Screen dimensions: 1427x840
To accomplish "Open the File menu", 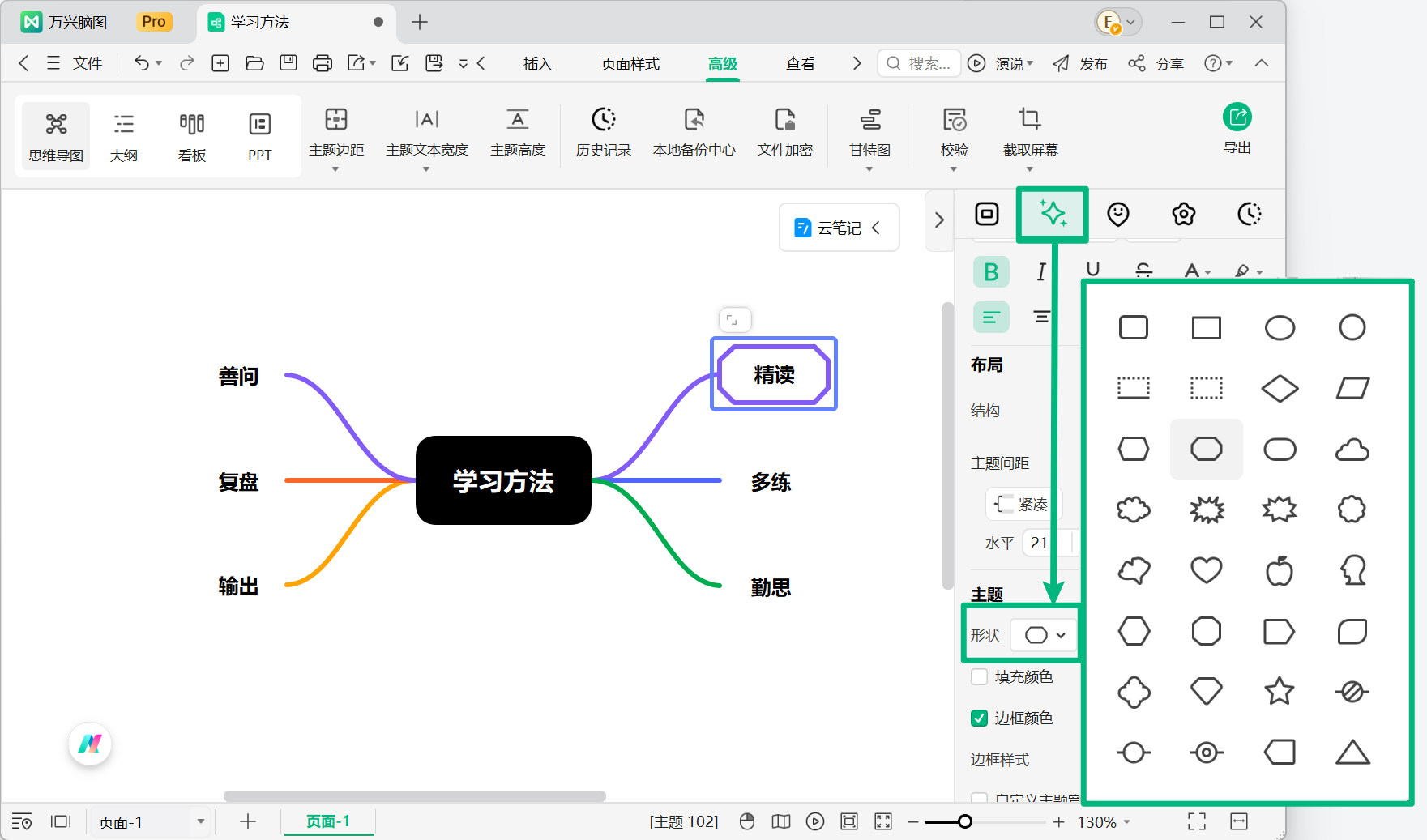I will (75, 63).
